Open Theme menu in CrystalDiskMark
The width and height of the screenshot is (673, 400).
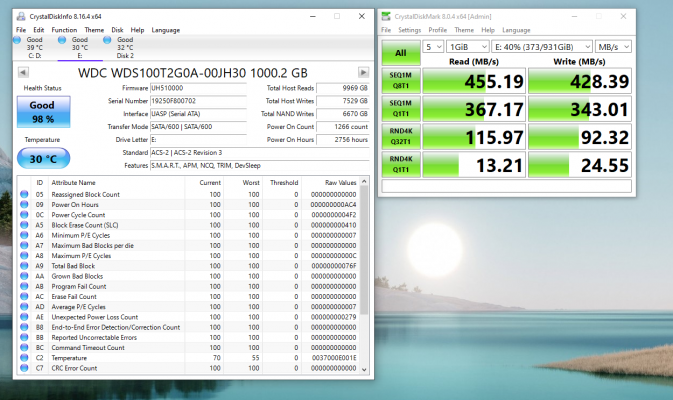click(464, 30)
